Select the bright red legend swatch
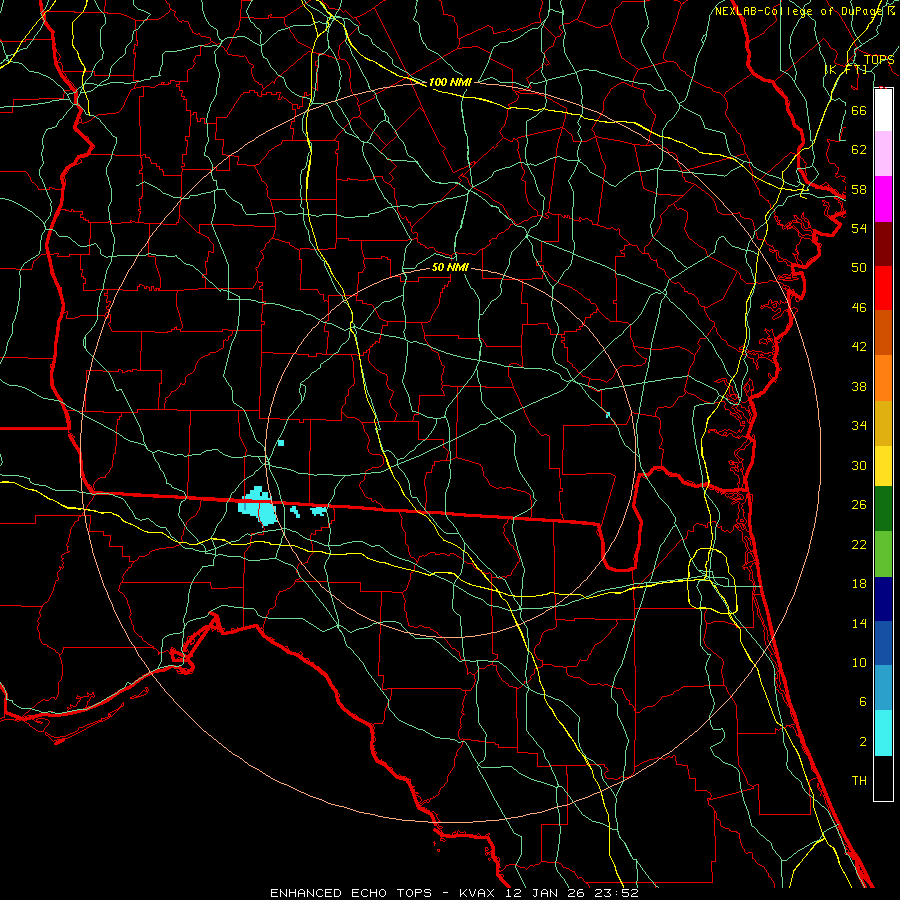The width and height of the screenshot is (900, 900). click(x=883, y=288)
